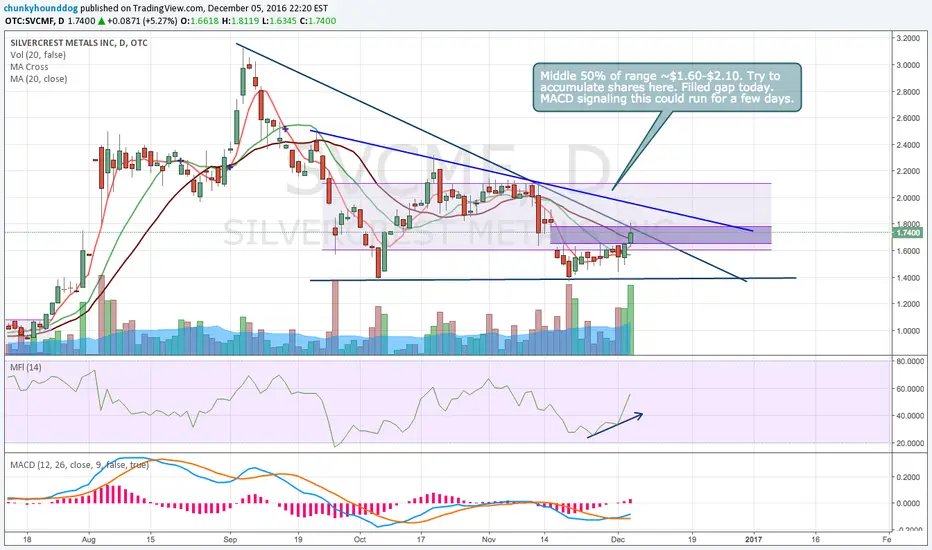
Task: Click the MA (20, close) indicator legend
Action: 39,78
